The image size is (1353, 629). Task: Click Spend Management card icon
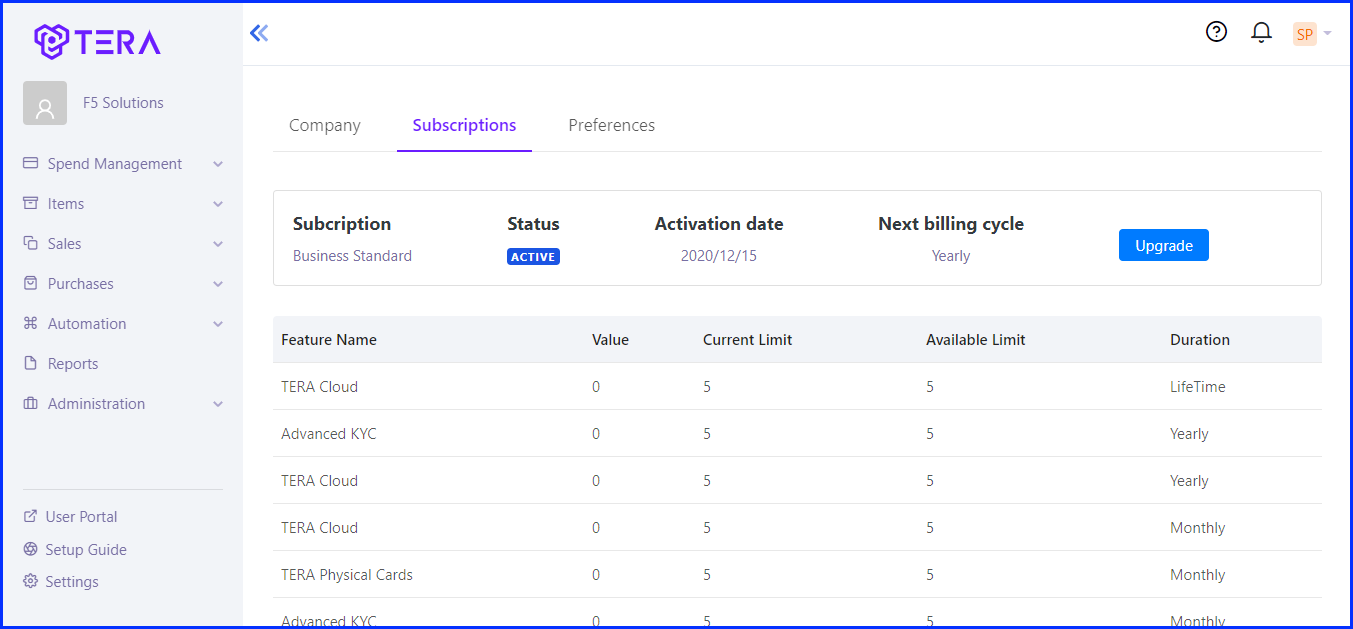tap(30, 163)
